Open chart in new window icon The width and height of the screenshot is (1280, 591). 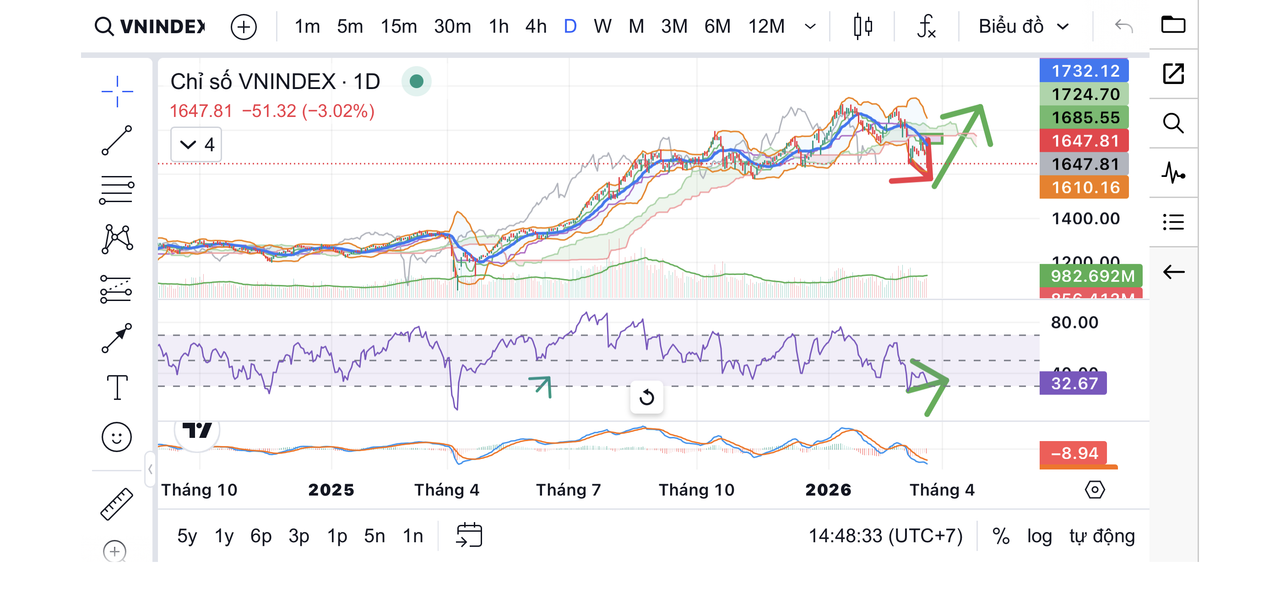(x=1173, y=73)
